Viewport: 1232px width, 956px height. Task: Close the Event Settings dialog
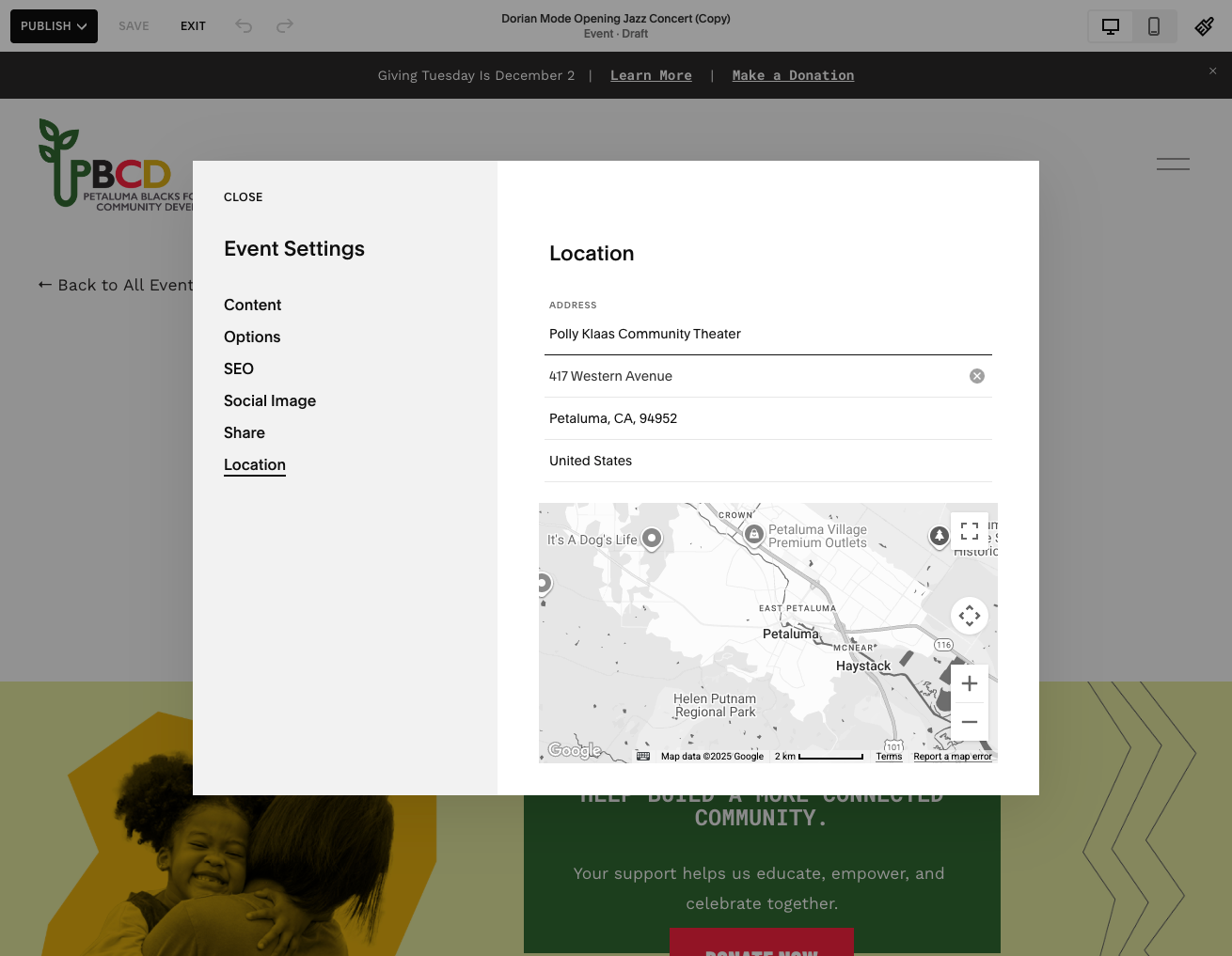[243, 197]
